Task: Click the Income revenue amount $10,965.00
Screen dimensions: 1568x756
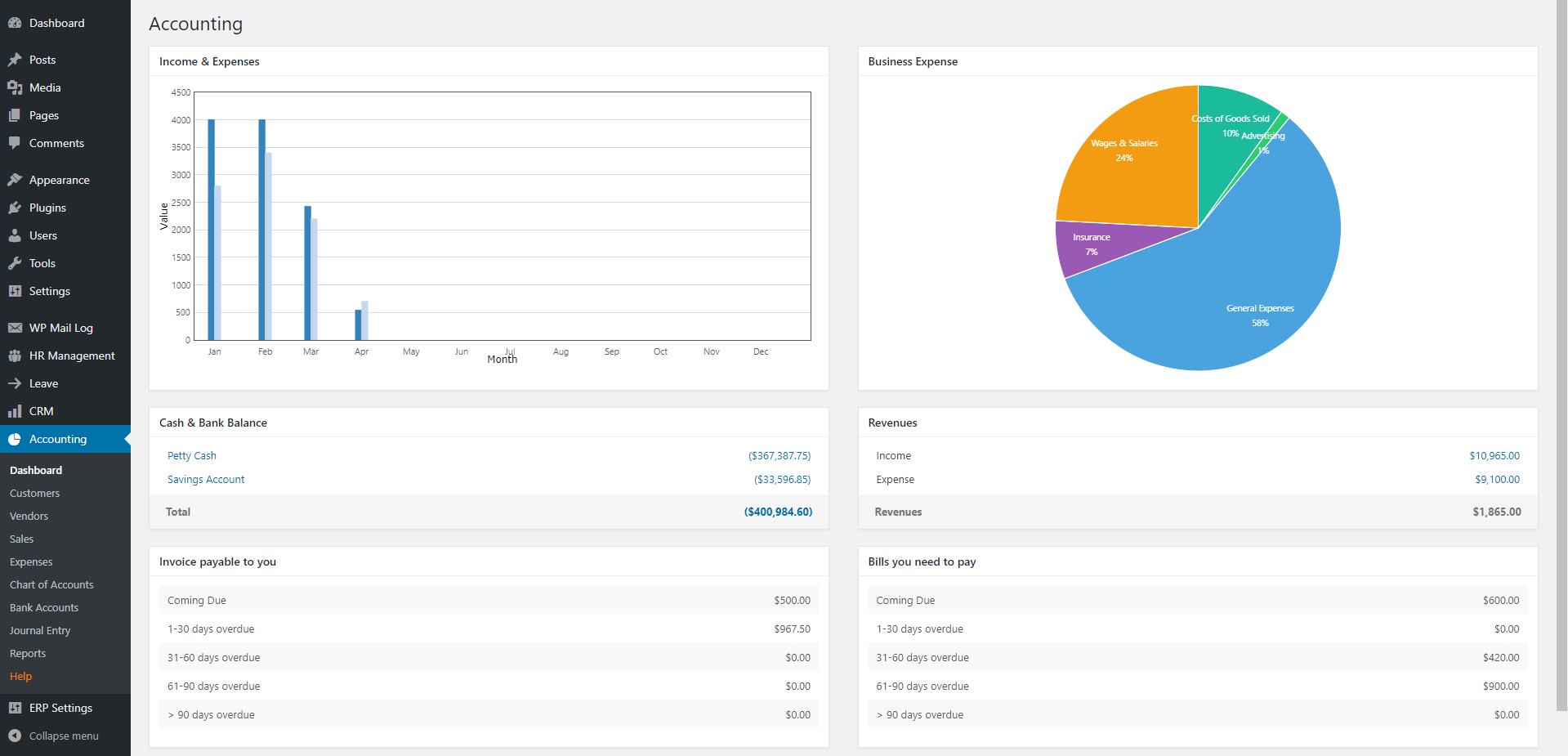Action: point(1494,455)
